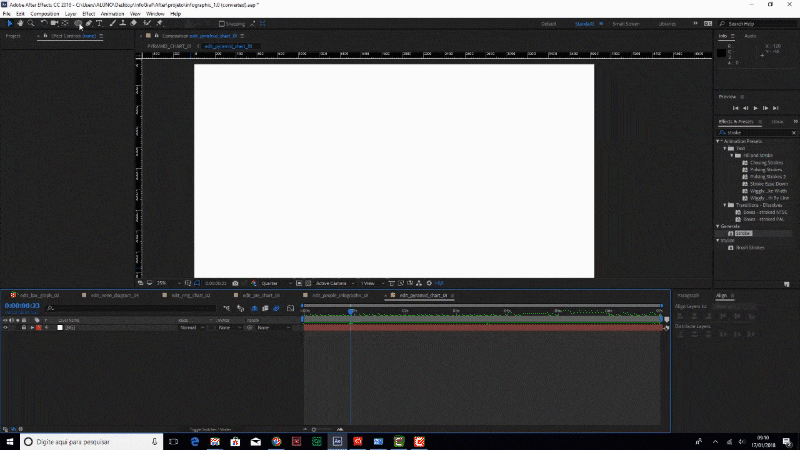Select the Stroke effect under Generate
This screenshot has height=450, width=800.
pyautogui.click(x=743, y=232)
